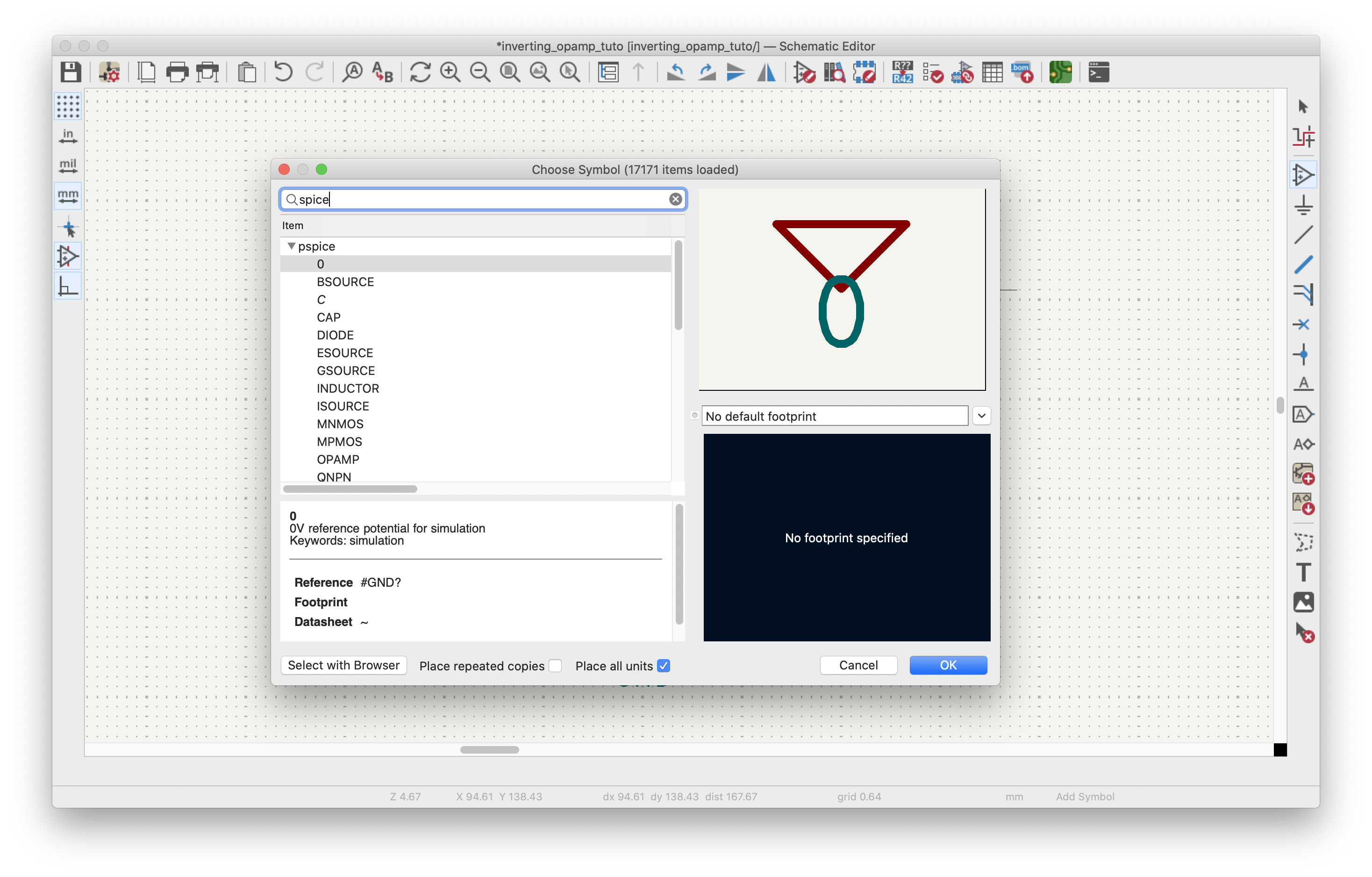Click the zoom out icon
This screenshot has height=877, width=1372.
point(480,72)
